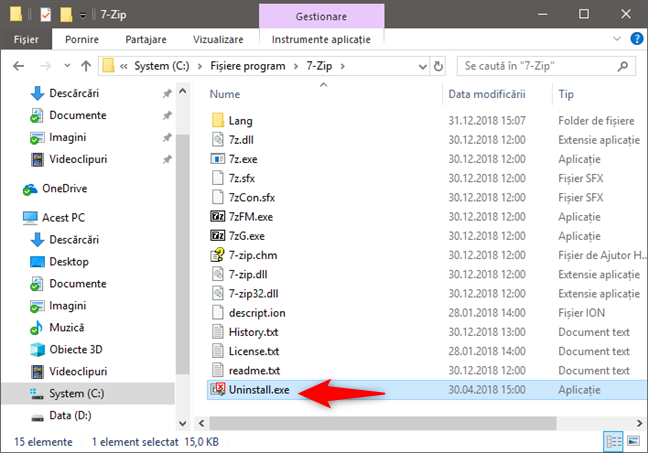Select the 7-zip.chm help file
This screenshot has height=453, width=648.
tap(253, 255)
